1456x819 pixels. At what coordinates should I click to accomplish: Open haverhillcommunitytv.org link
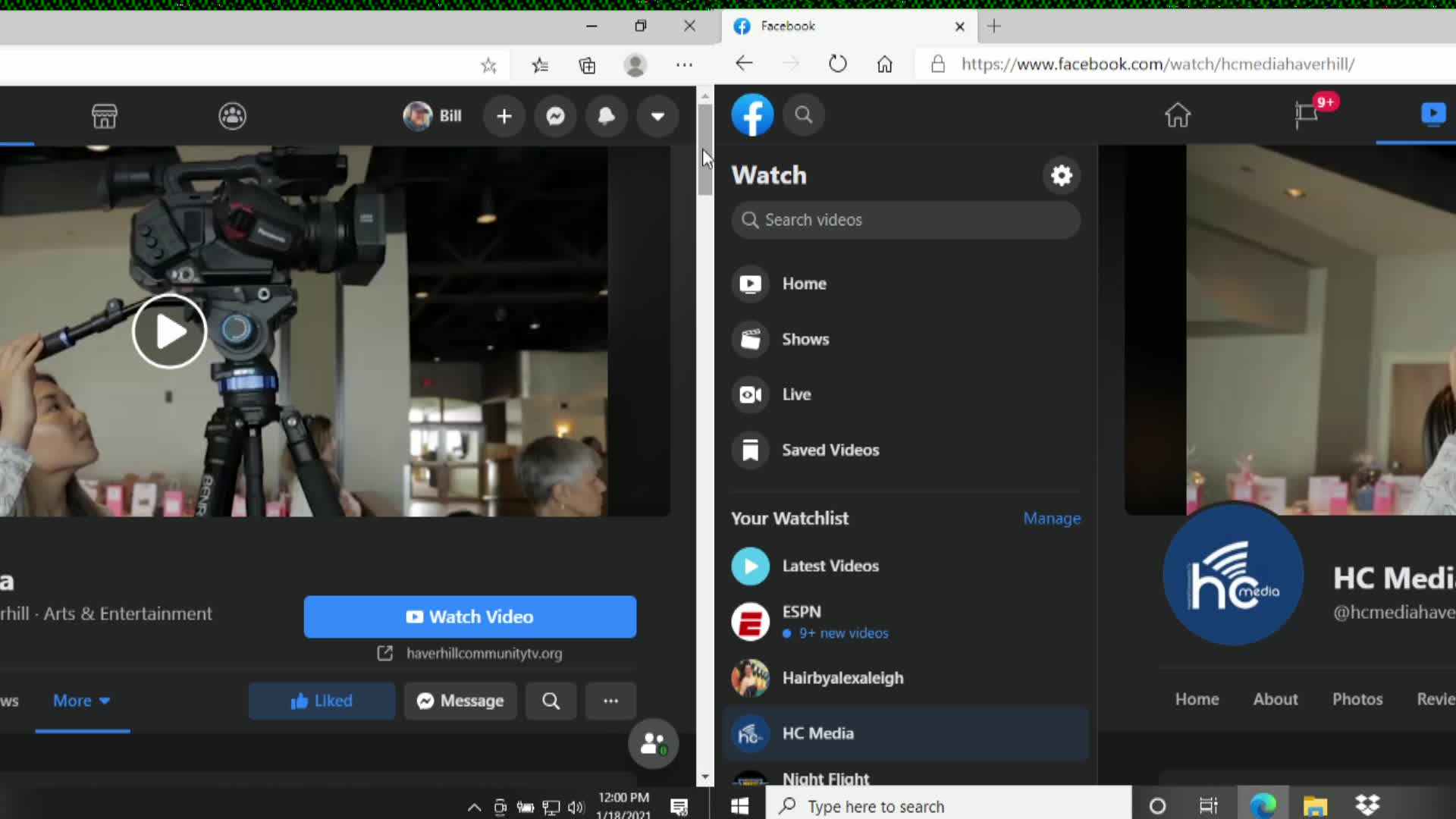click(484, 653)
